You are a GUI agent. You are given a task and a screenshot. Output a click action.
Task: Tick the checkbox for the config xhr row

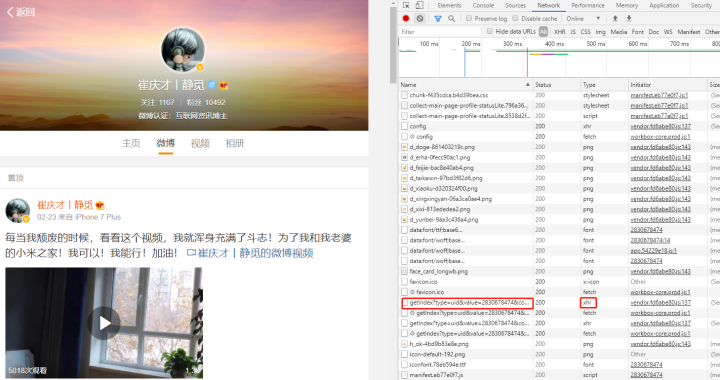[404, 126]
